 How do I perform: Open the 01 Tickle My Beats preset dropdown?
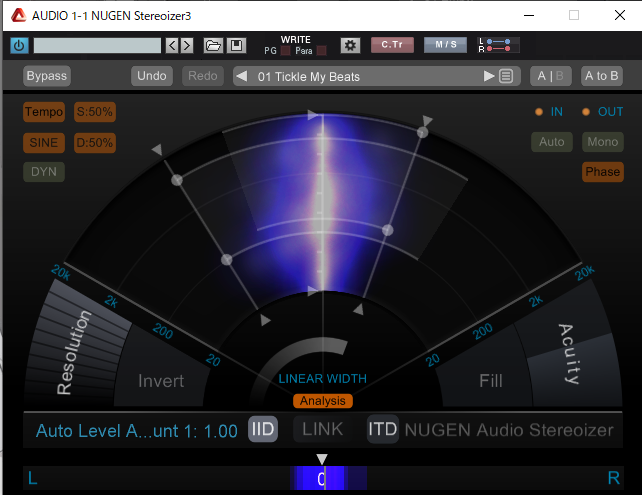coord(365,76)
